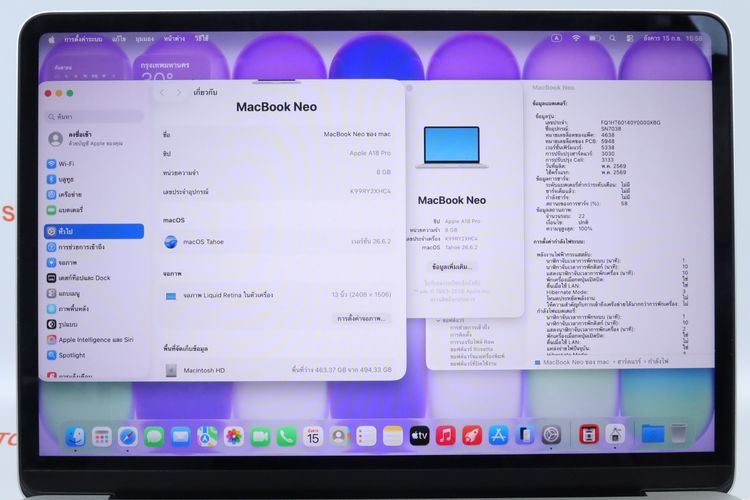Image resolution: width=750 pixels, height=500 pixels.
Task: Click the Display Settings (การตั้งค่าจอภาพ...) button
Action: point(362,318)
